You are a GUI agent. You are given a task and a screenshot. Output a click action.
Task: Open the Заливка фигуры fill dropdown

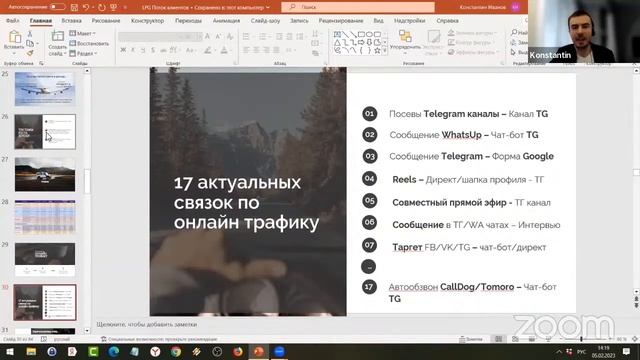point(473,33)
